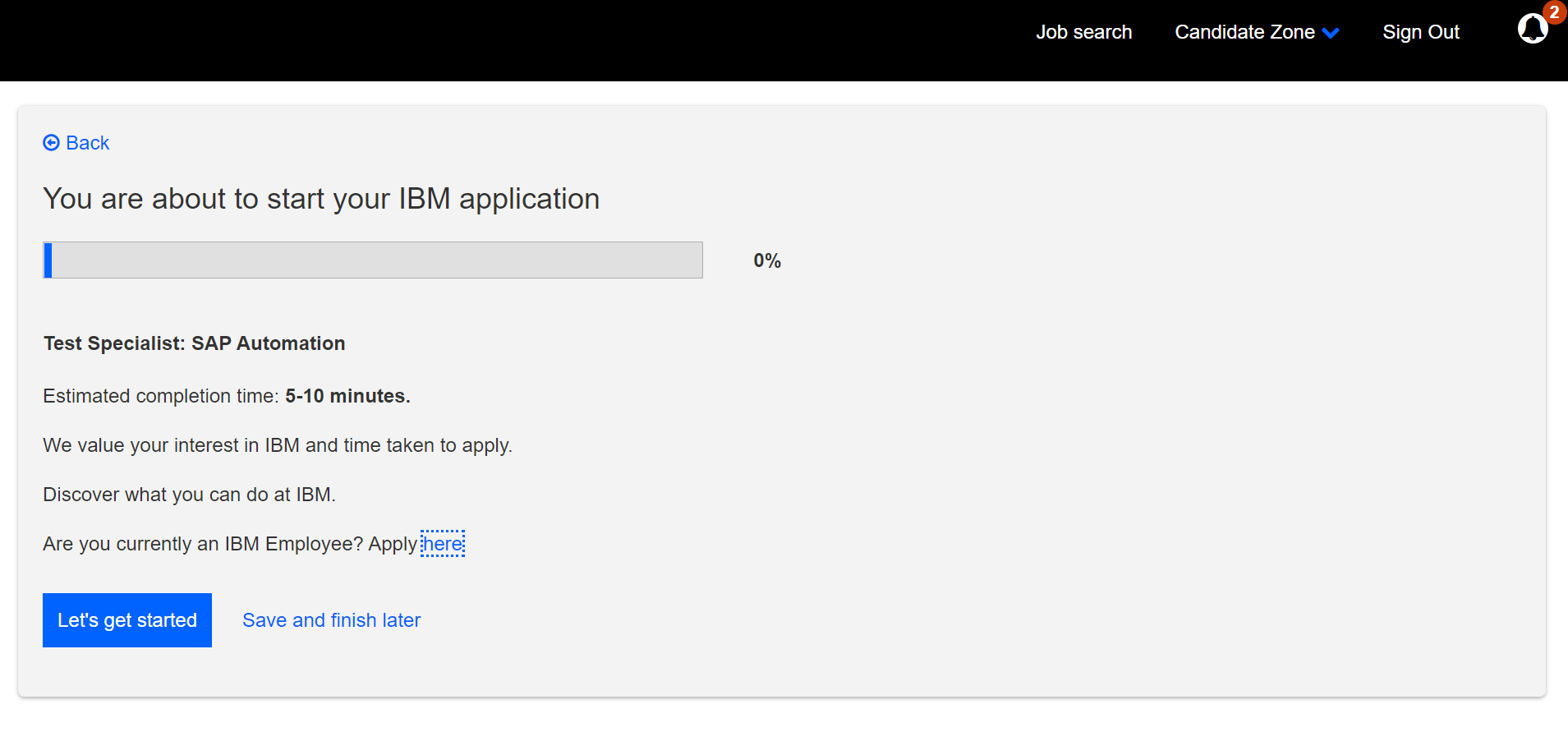Viewport: 1568px width, 732px height.
Task: Choose Save and finish later
Action: point(331,620)
